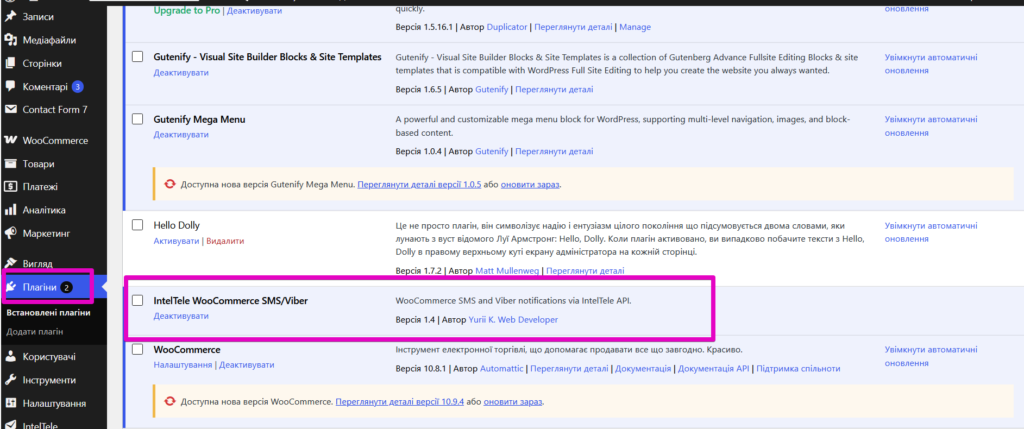Click update icon in Gutenify Mega Menu notice
The height and width of the screenshot is (429, 1024).
170,184
